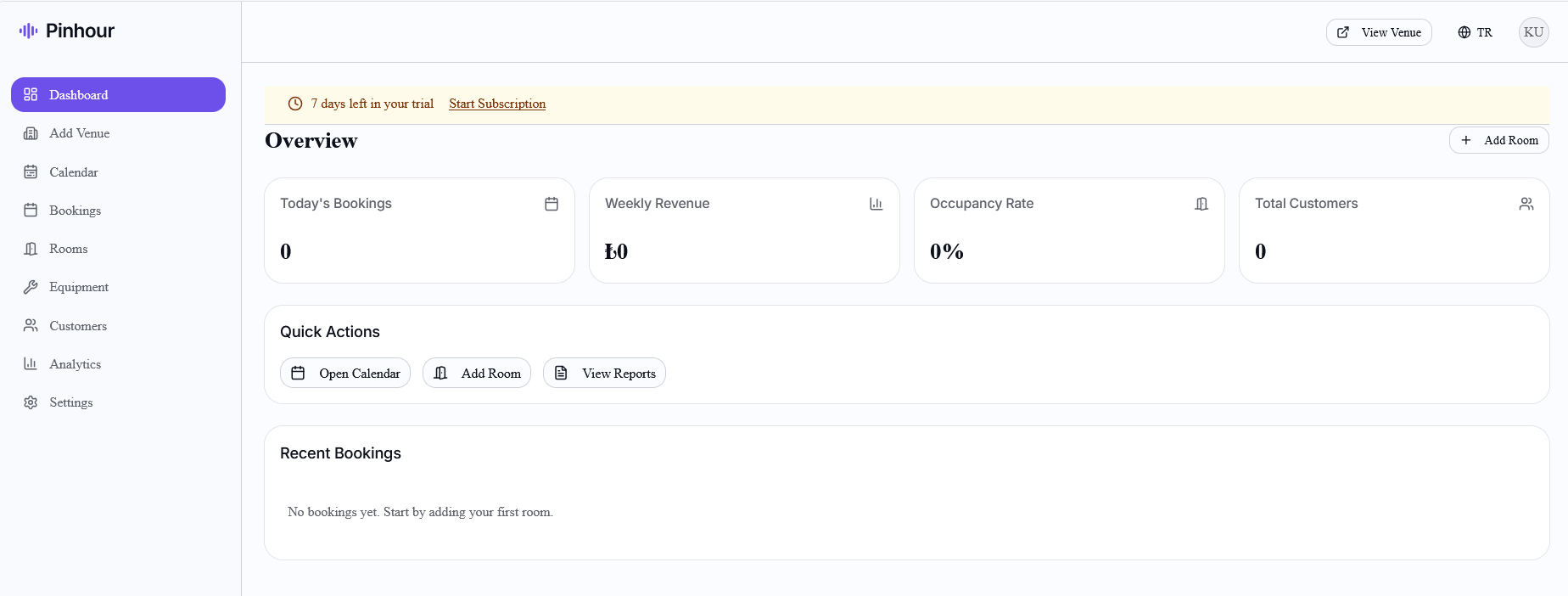Click the View Venue button
The height and width of the screenshot is (596, 1568).
pos(1379,32)
